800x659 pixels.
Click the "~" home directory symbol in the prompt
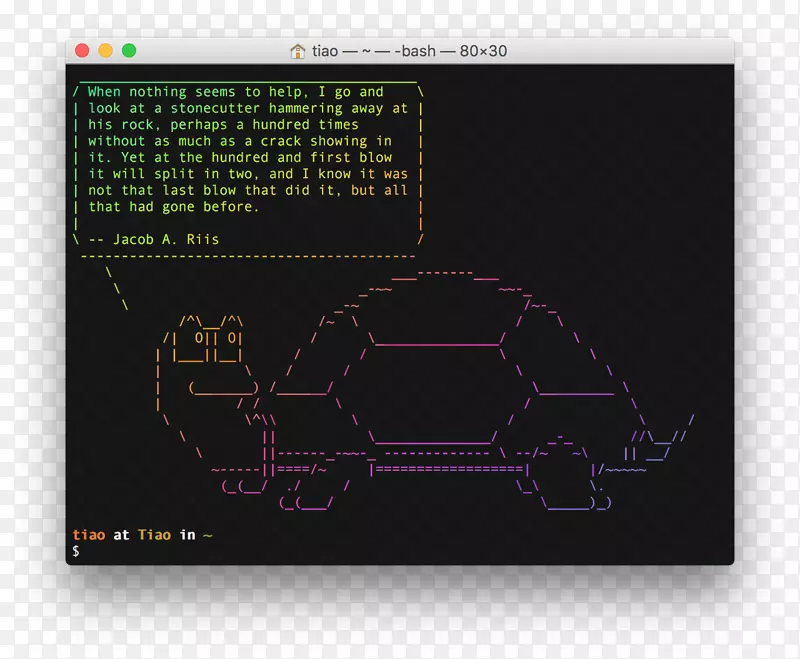(x=207, y=534)
